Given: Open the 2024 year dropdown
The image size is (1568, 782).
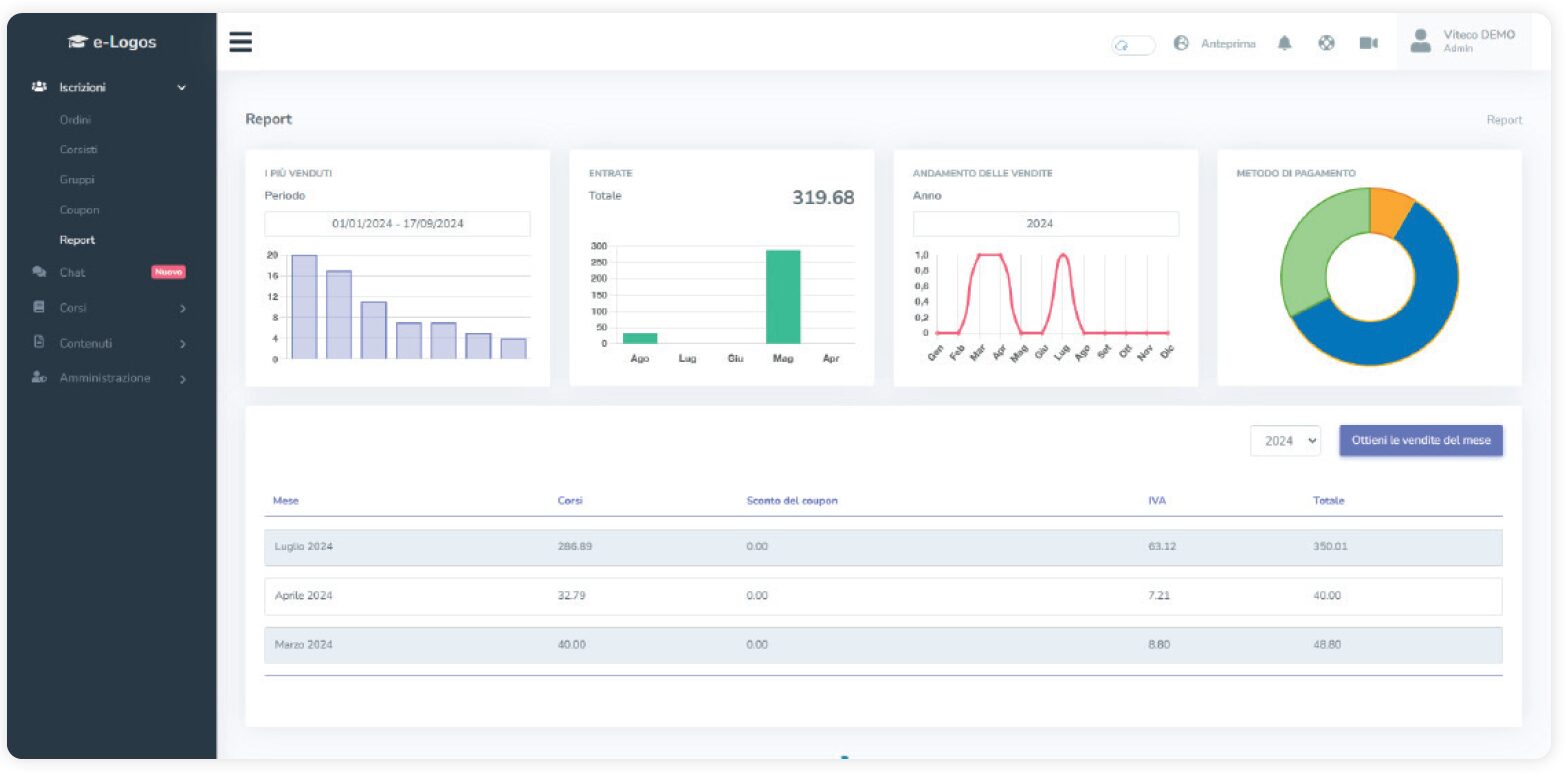Looking at the screenshot, I should pyautogui.click(x=1285, y=441).
